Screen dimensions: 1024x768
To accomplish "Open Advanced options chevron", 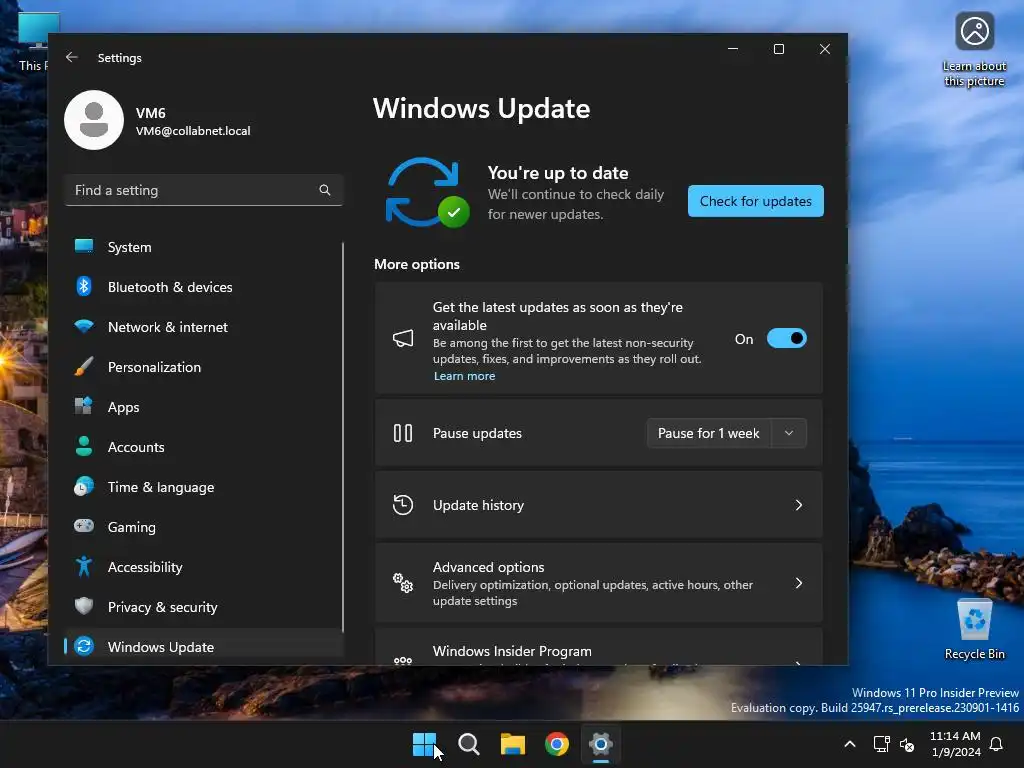I will (x=799, y=583).
